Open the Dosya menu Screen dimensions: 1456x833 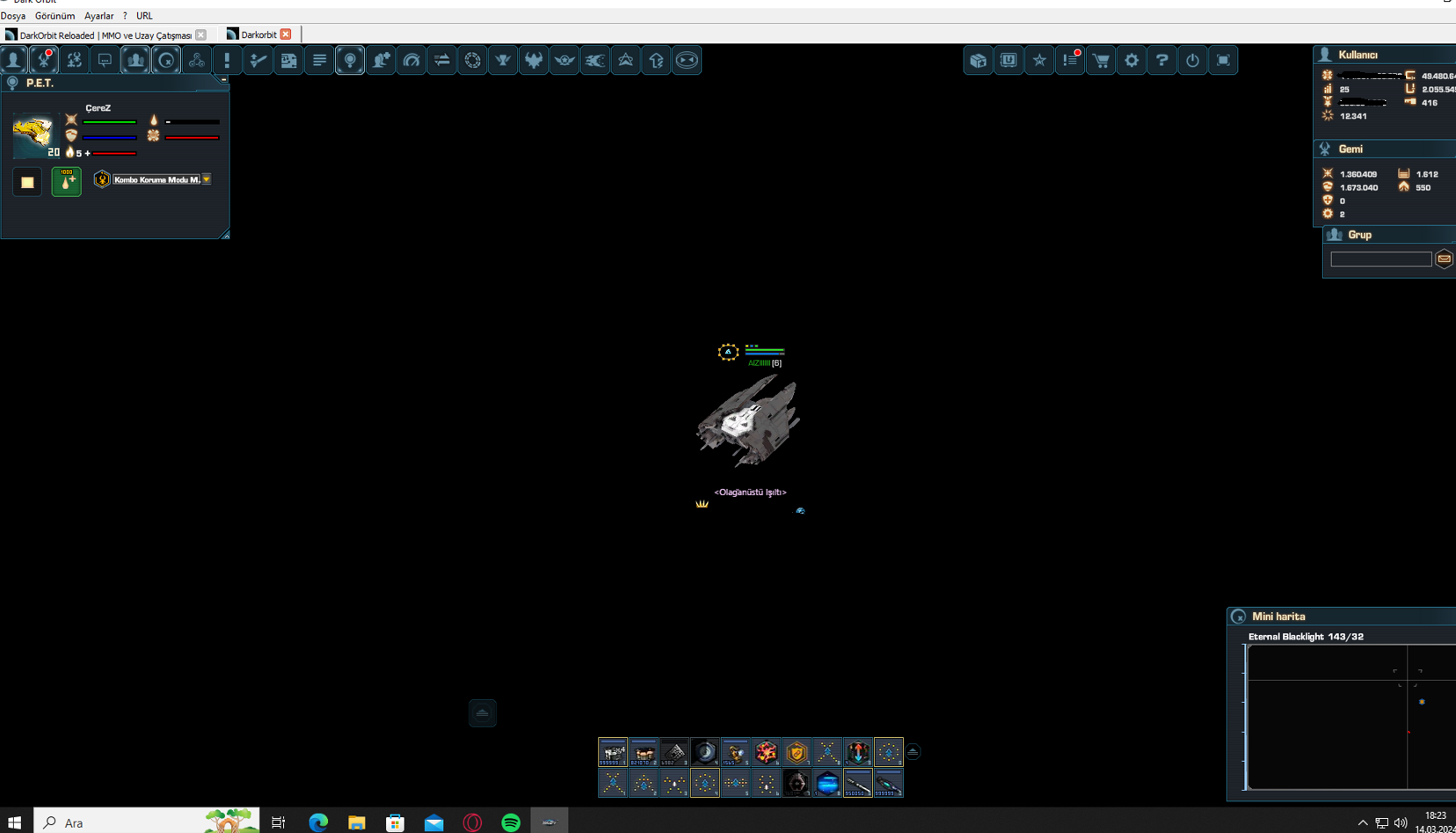[x=13, y=16]
